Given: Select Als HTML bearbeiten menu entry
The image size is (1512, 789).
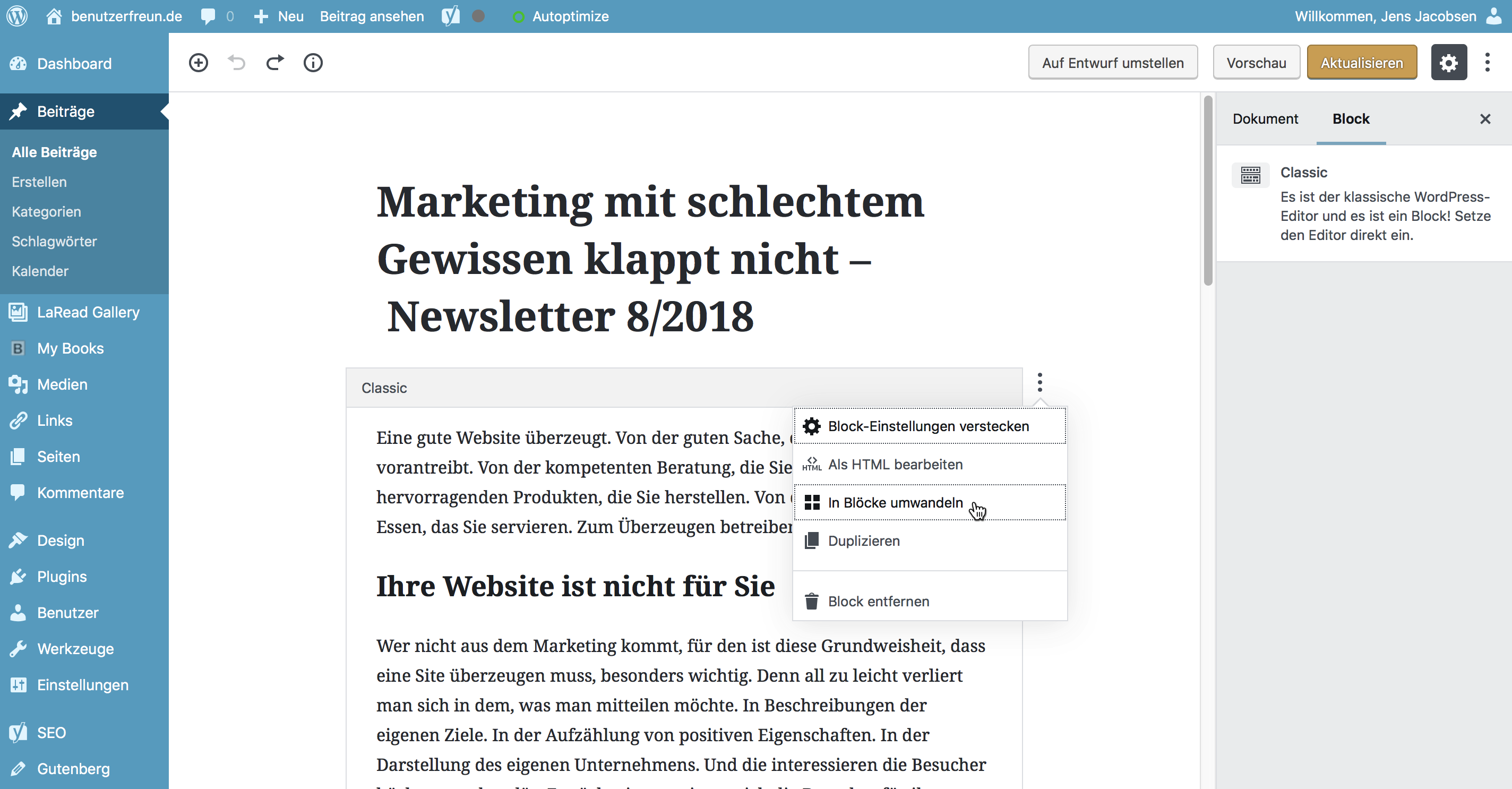Looking at the screenshot, I should pos(930,464).
